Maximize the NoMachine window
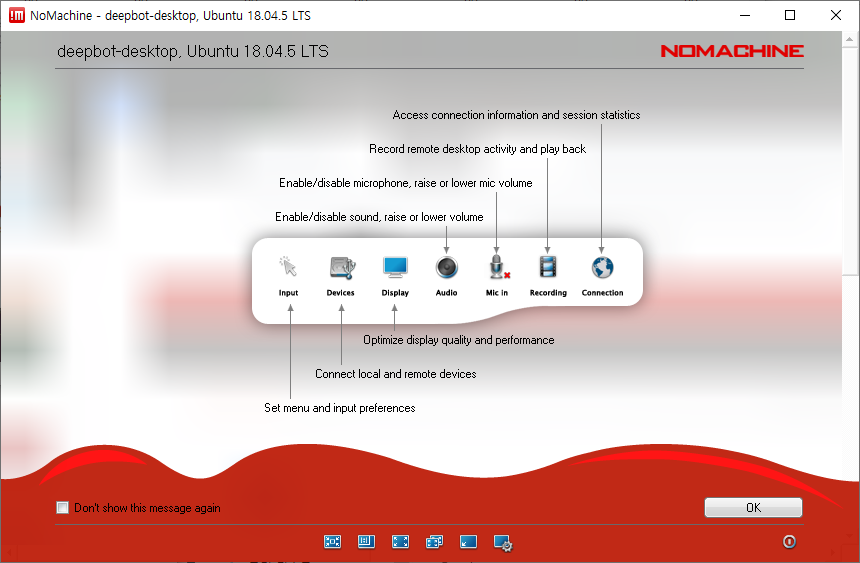The width and height of the screenshot is (860, 563). point(790,15)
